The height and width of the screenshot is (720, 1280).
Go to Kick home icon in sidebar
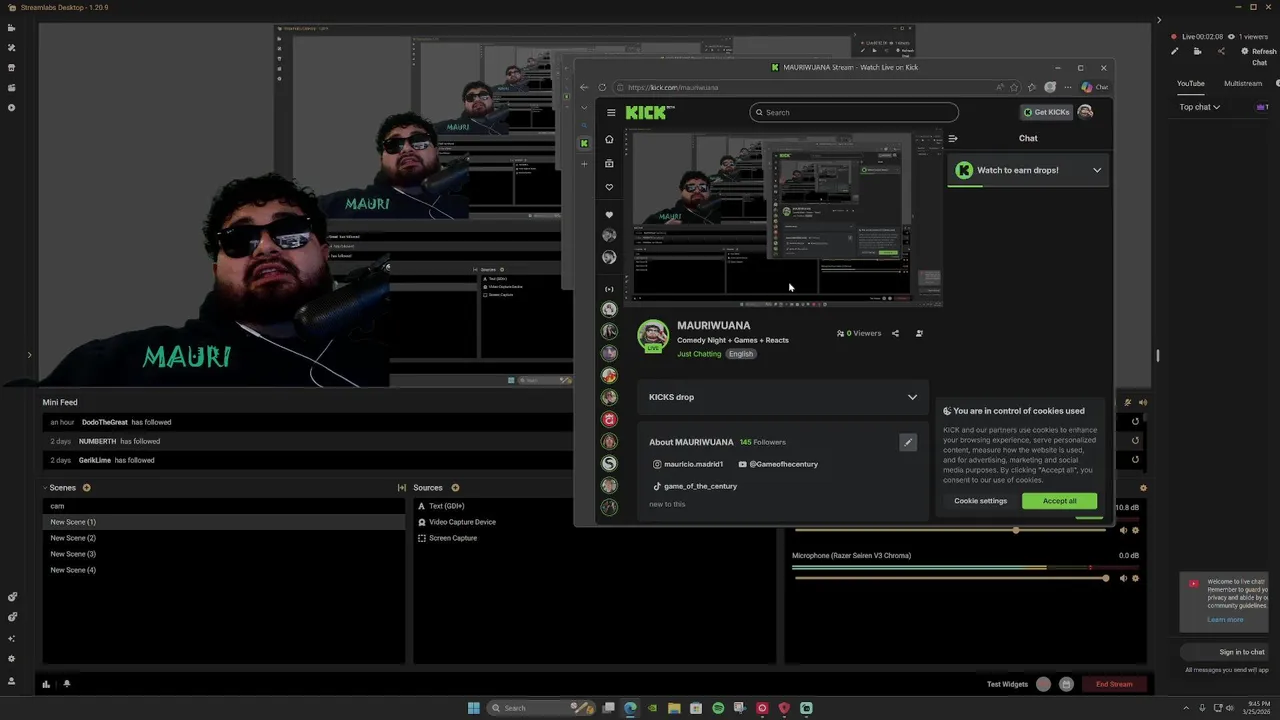pos(609,139)
